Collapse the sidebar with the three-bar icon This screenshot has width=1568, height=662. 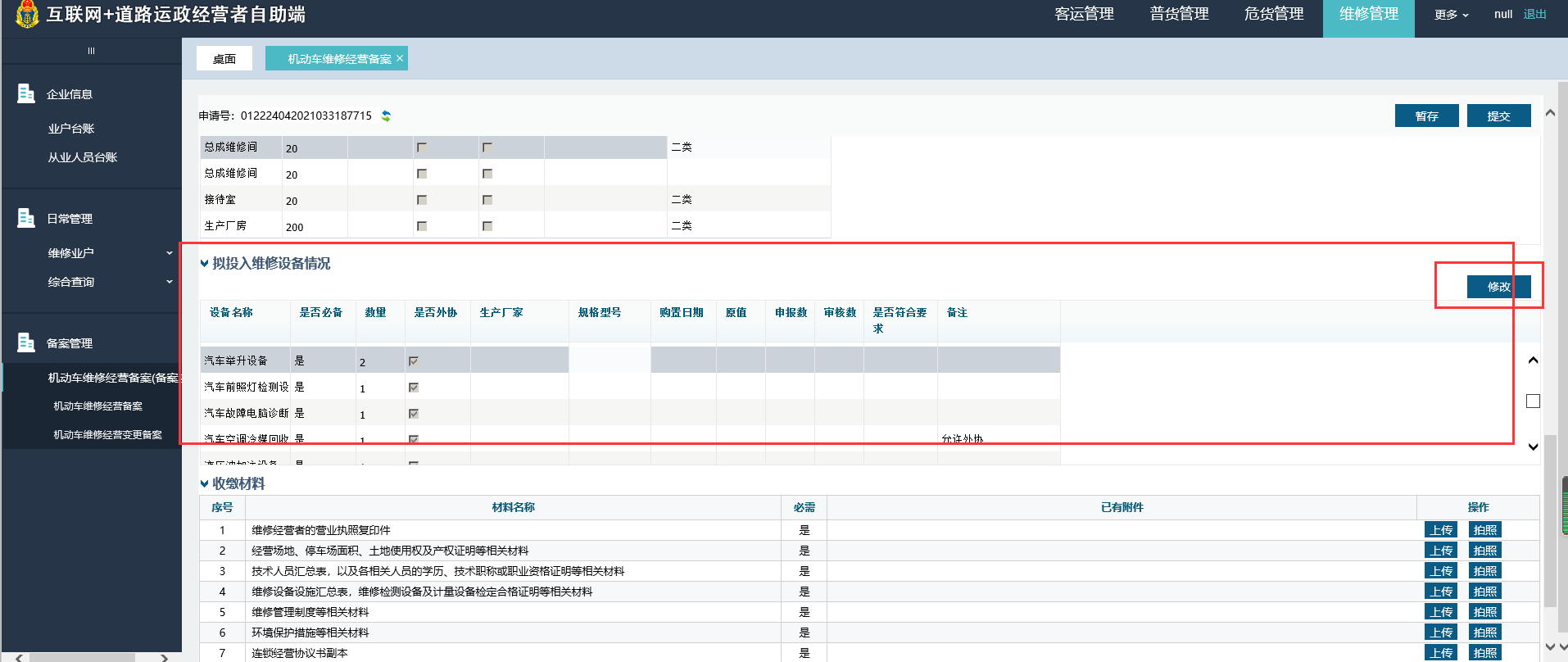91,51
